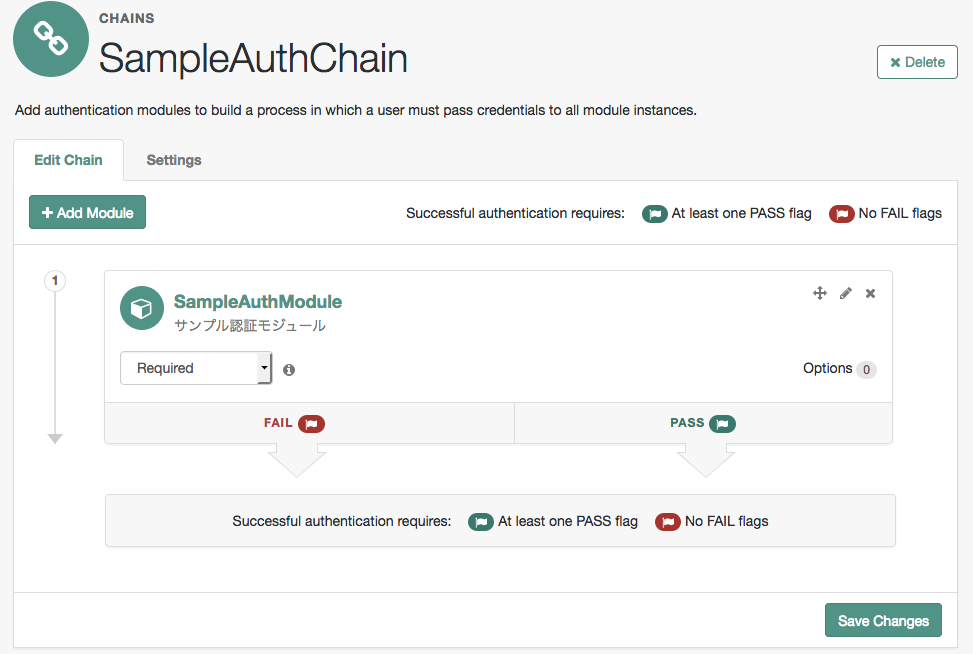Click the cube icon of SampleAuthModule
The height and width of the screenshot is (654, 973).
point(141,308)
